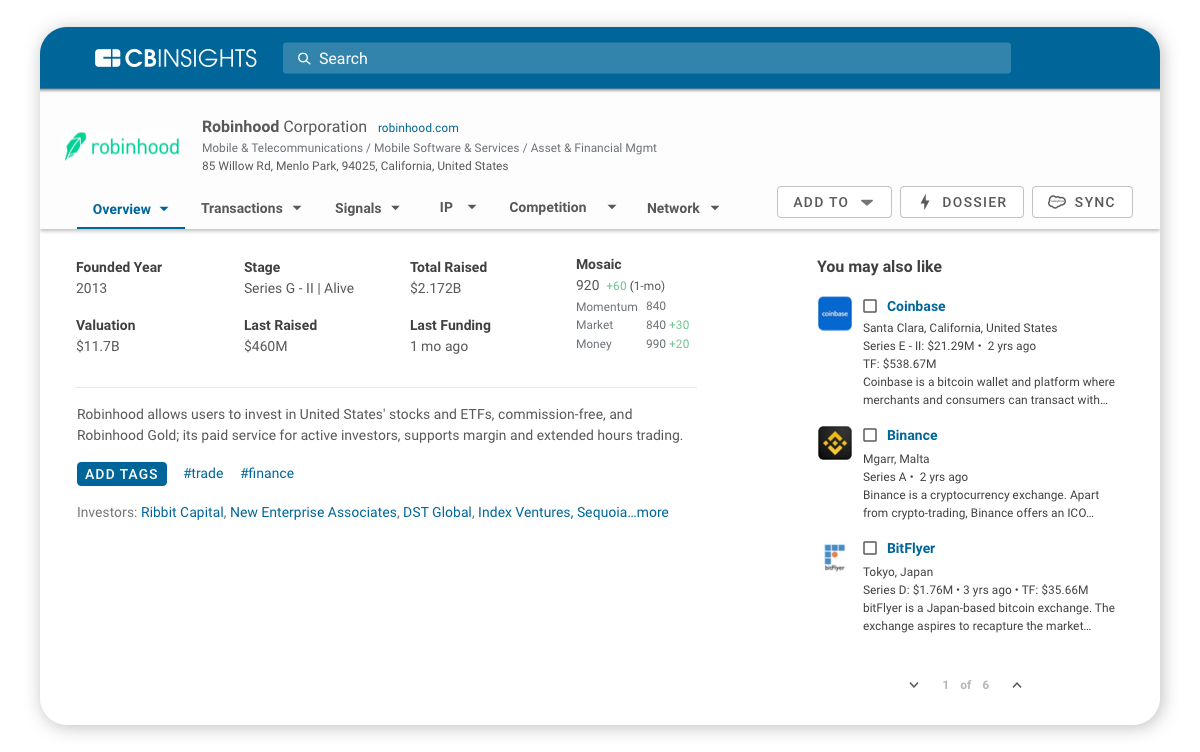Click the Momentum 840 score row
The image size is (1200, 752).
click(x=621, y=307)
